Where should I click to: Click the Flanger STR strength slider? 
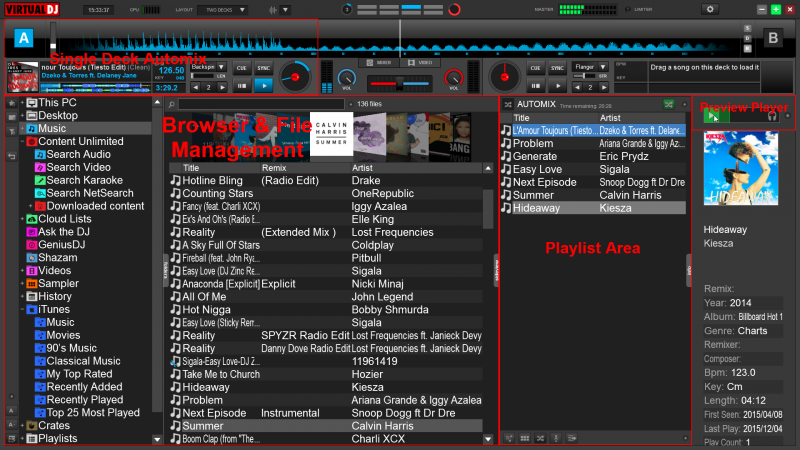(x=585, y=76)
